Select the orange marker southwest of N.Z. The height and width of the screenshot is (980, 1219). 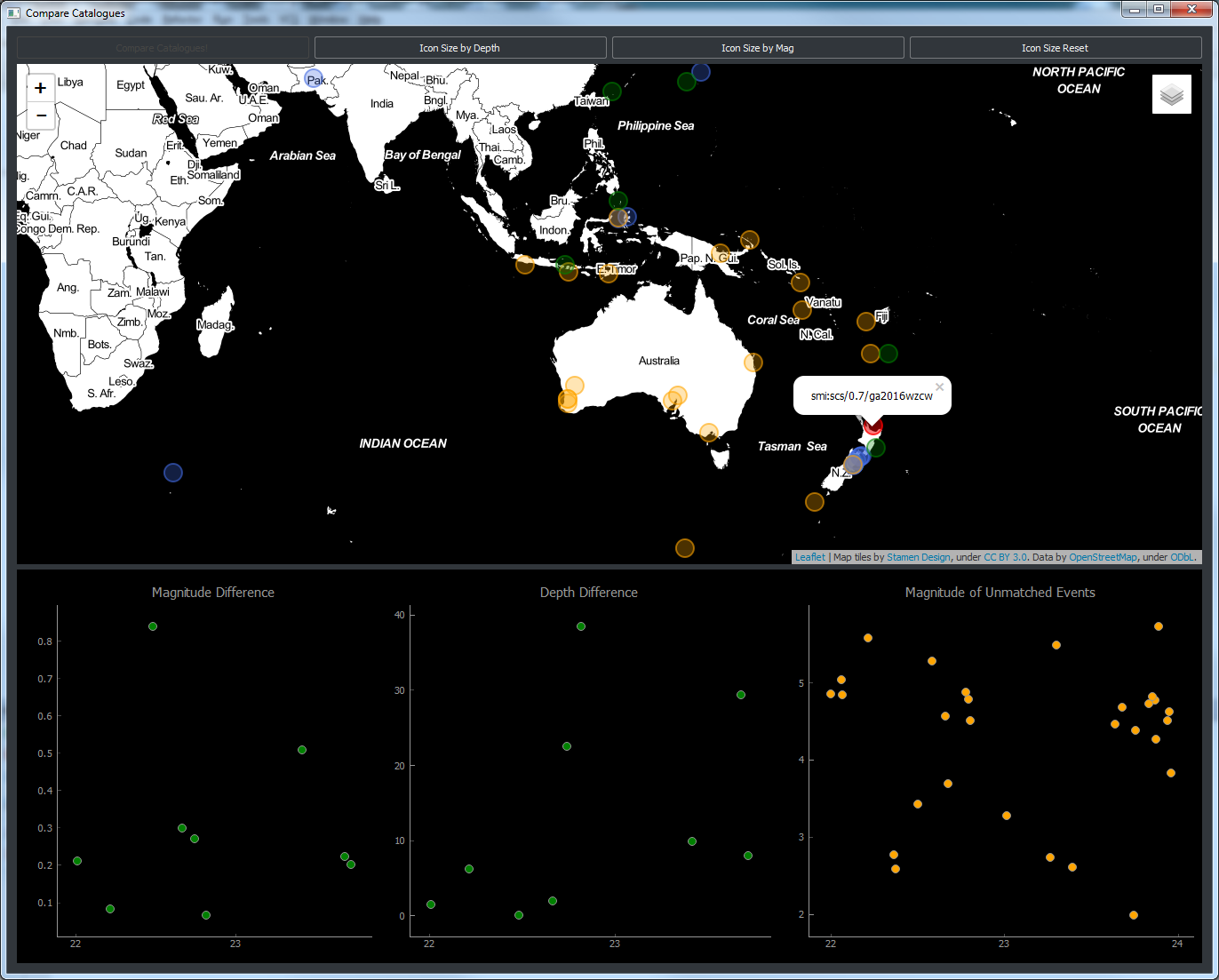coord(815,502)
